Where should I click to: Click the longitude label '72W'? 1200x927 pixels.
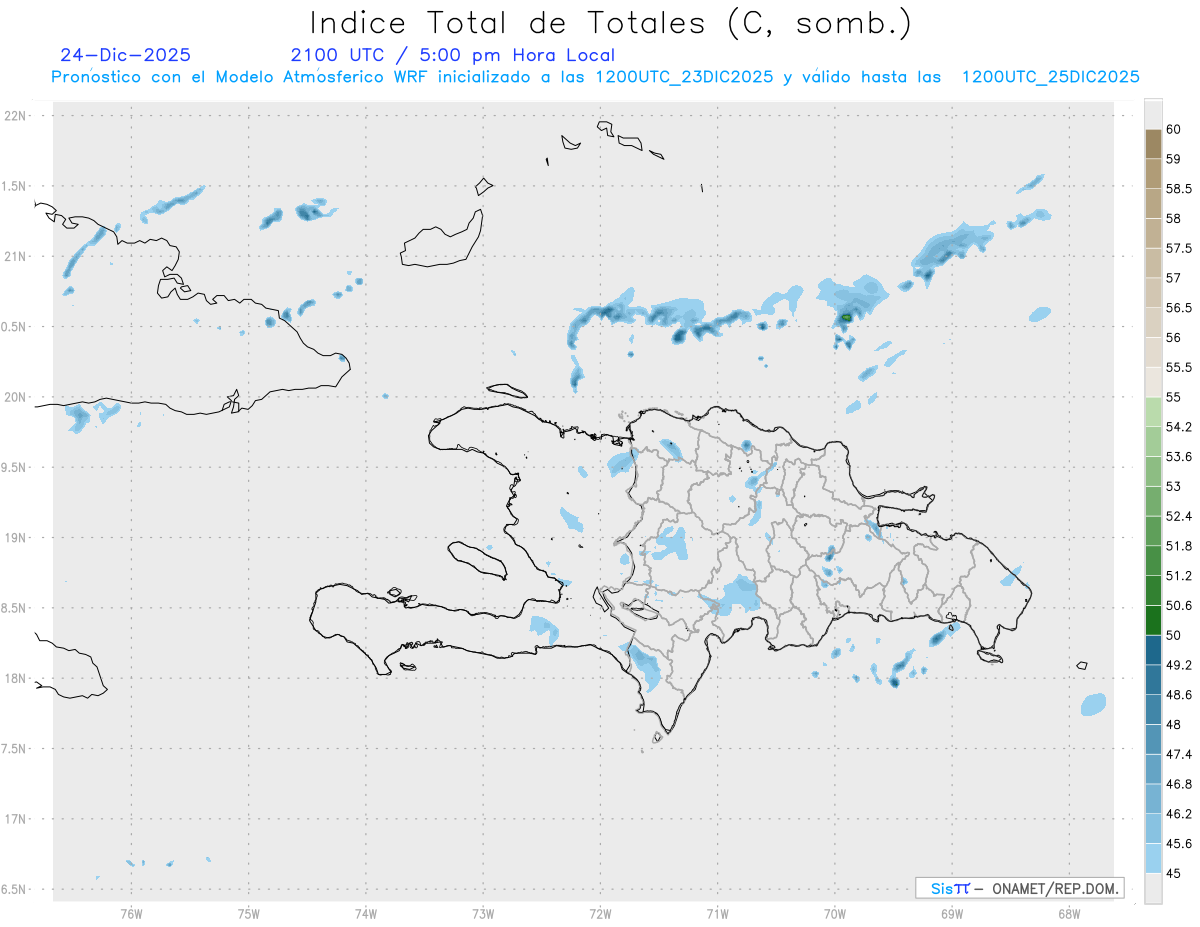pyautogui.click(x=600, y=913)
